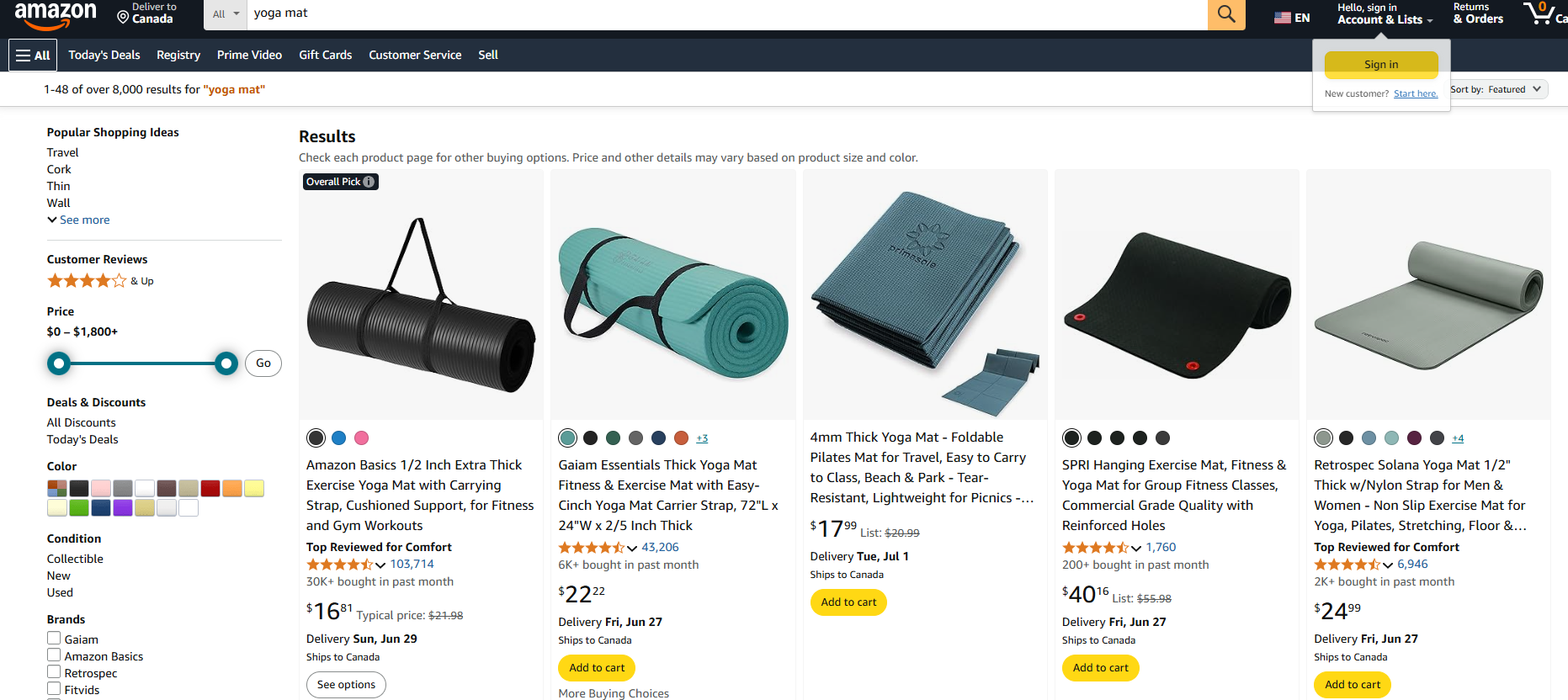Check the Amazon Basics brand filter
Screen dimensions: 1568x700
click(x=54, y=655)
